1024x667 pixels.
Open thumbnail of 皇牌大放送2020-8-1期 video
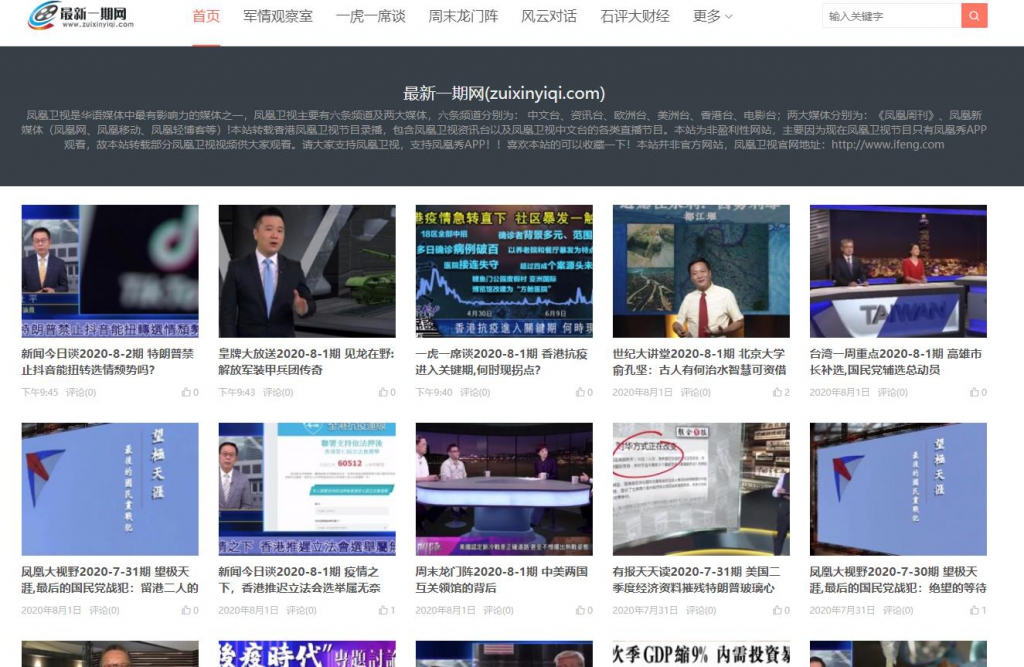pos(307,271)
